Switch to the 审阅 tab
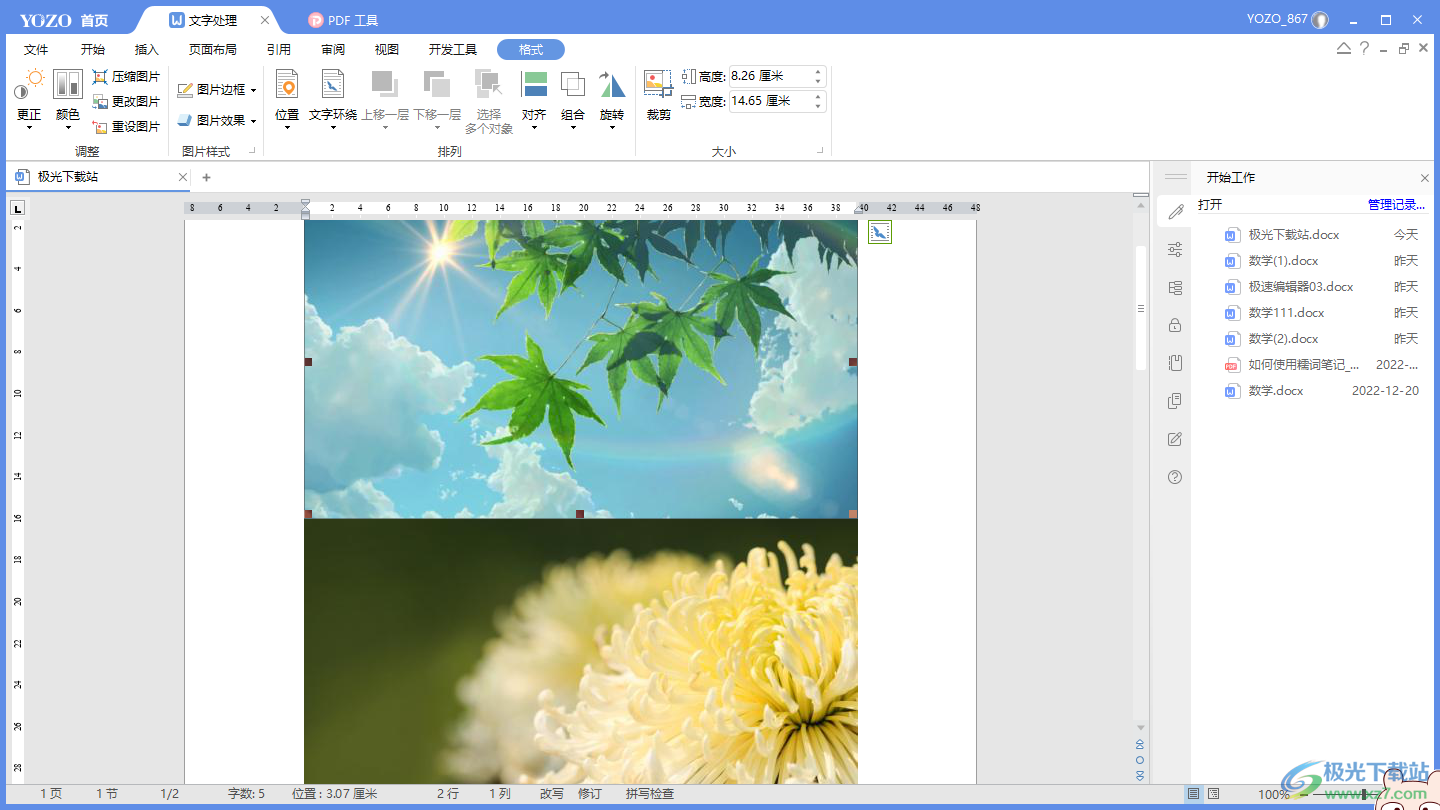Viewport: 1440px width, 810px height. (333, 49)
